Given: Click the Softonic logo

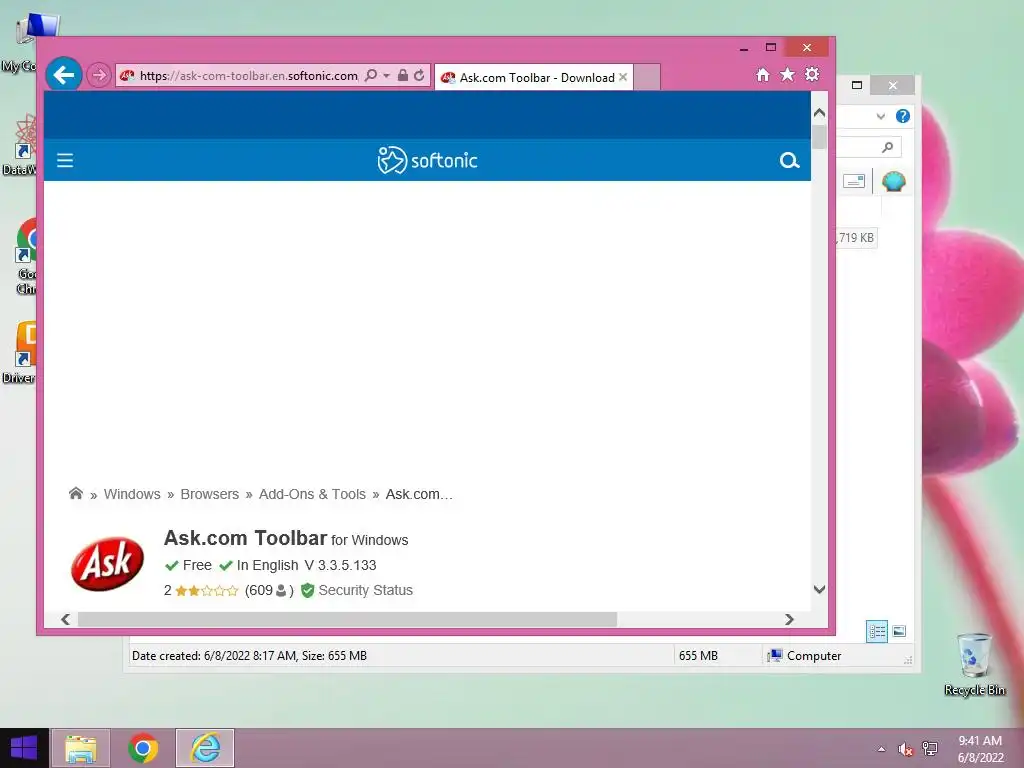Looking at the screenshot, I should coord(427,160).
